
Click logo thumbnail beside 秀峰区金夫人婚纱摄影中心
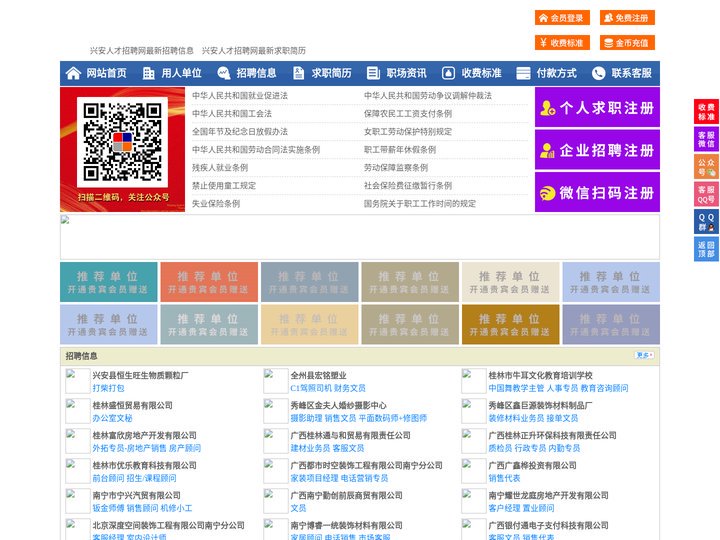tap(275, 411)
